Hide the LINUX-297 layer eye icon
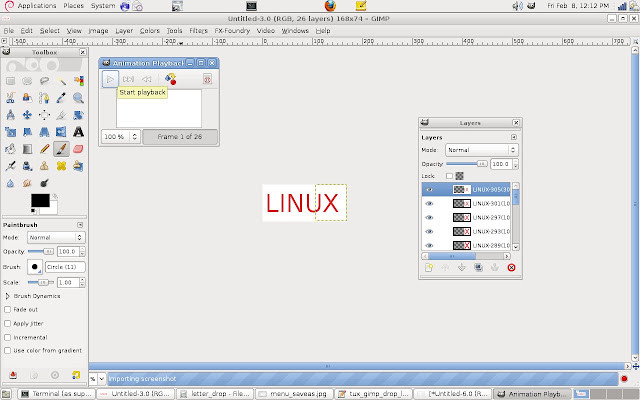Image resolution: width=640 pixels, height=400 pixels. coord(429,217)
